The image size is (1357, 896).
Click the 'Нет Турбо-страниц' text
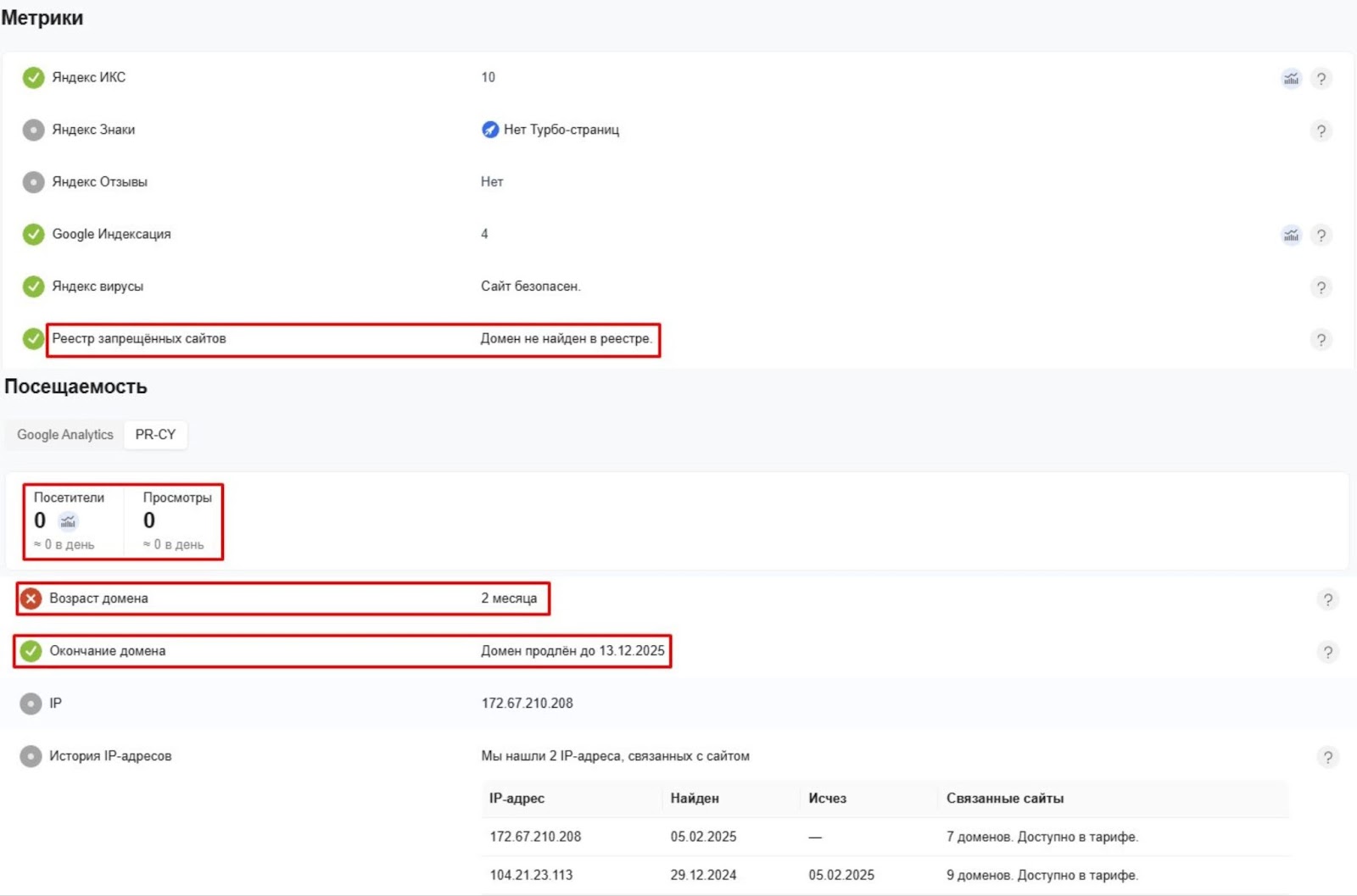tap(561, 130)
